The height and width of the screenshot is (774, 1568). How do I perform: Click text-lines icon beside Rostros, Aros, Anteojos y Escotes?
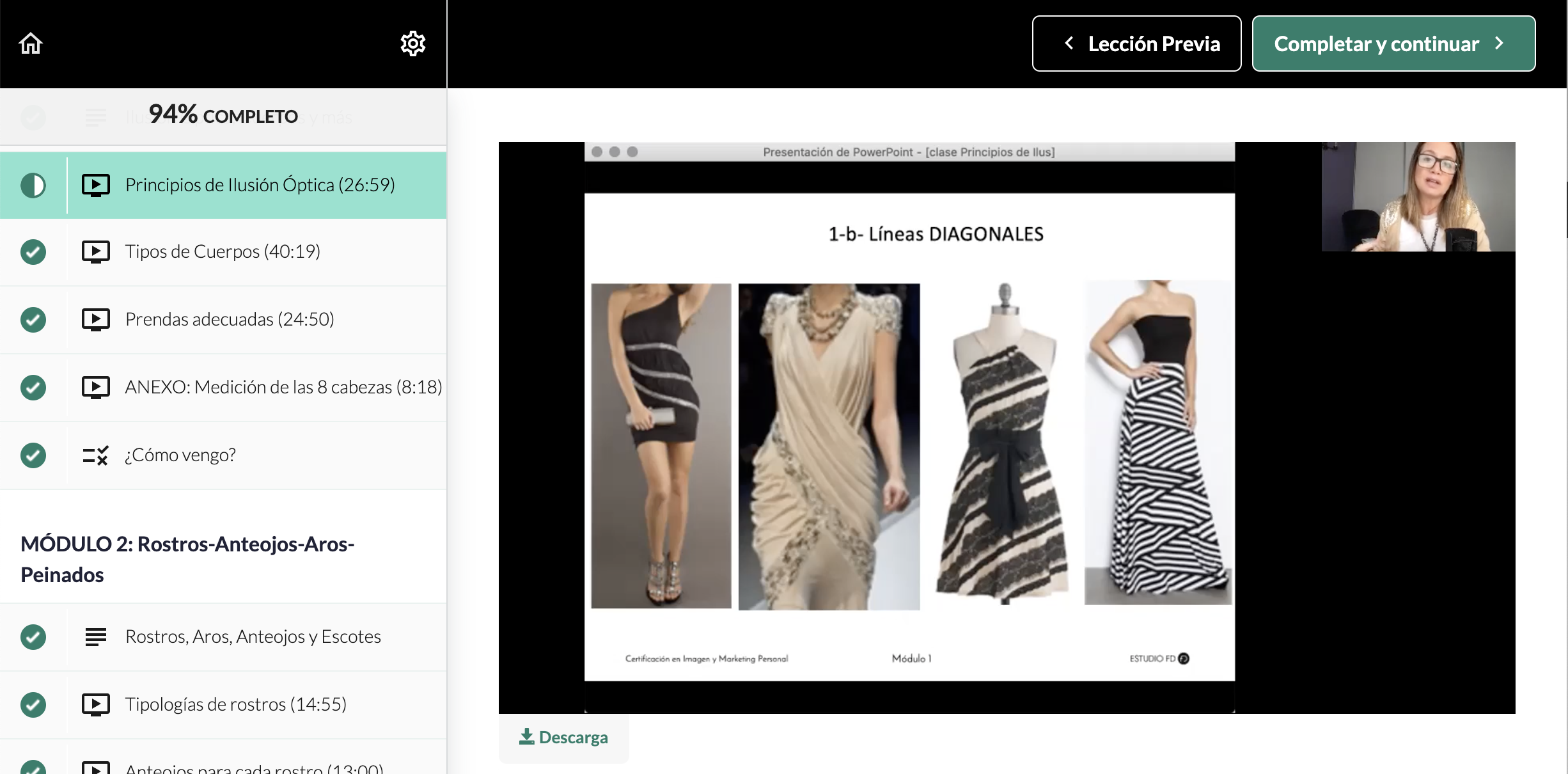pos(96,637)
